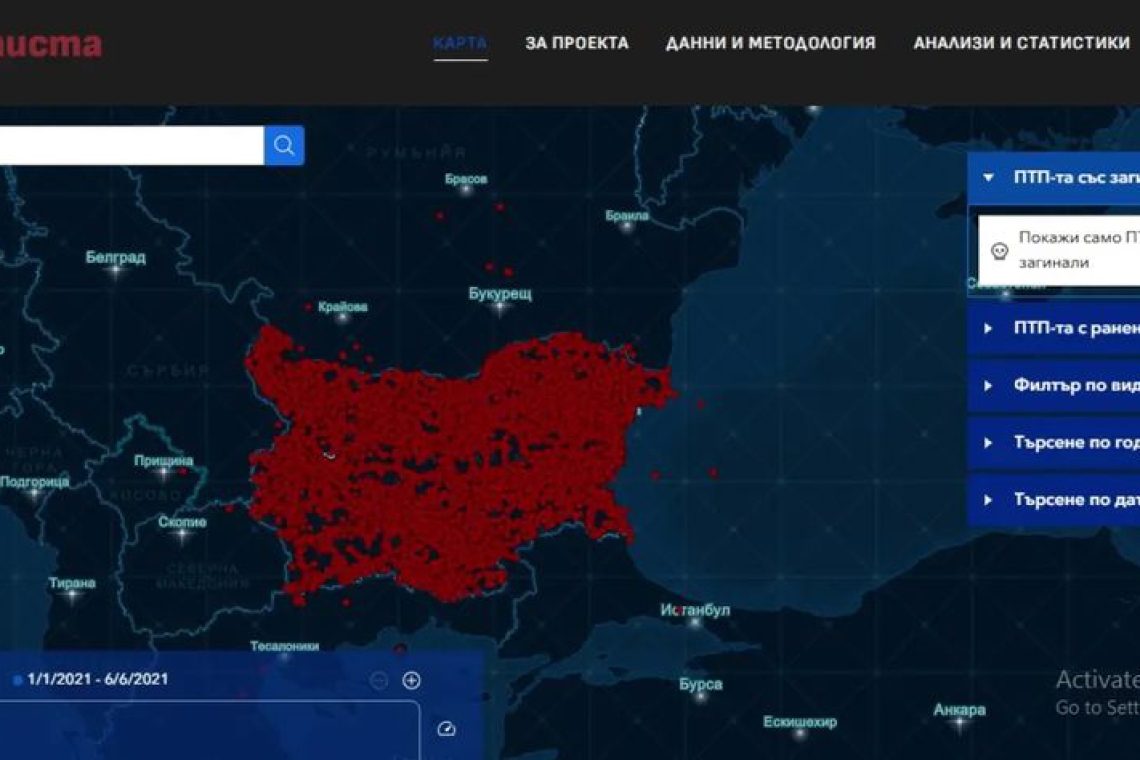Click the Букурещ city marker on map

click(x=499, y=306)
